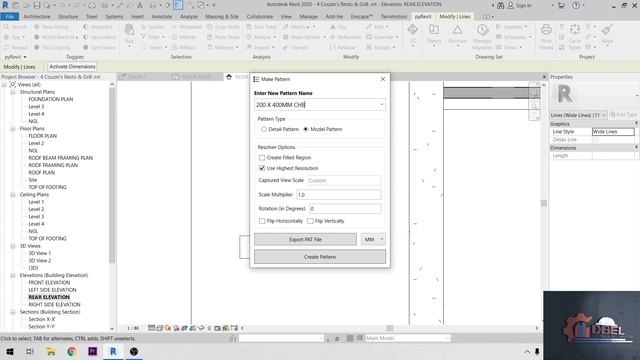Click the home icon on the Rear Elevation tab
Viewport: 640px width, 360px height.
point(229,77)
